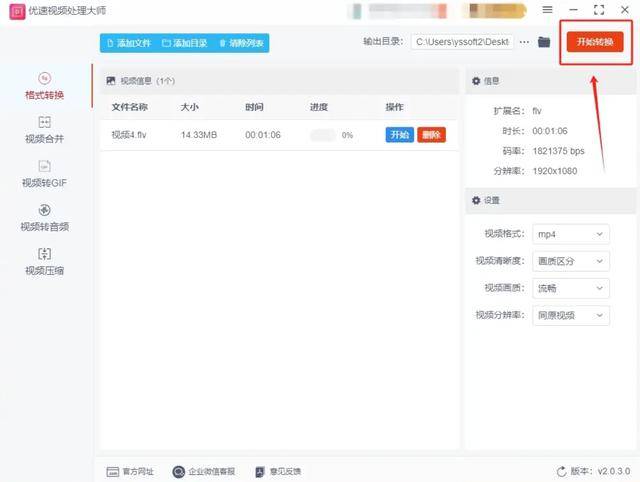
Task: Click the 操作 column header
Action: point(394,107)
